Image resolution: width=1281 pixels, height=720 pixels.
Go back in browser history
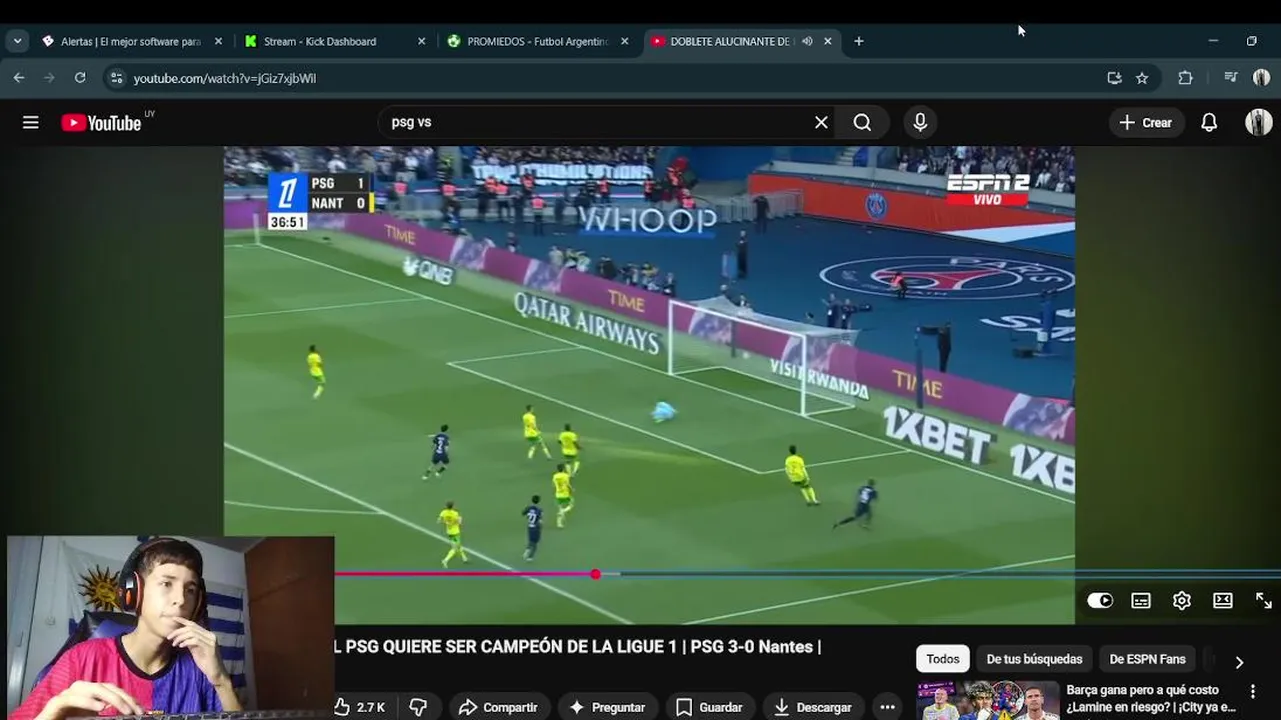(x=19, y=77)
